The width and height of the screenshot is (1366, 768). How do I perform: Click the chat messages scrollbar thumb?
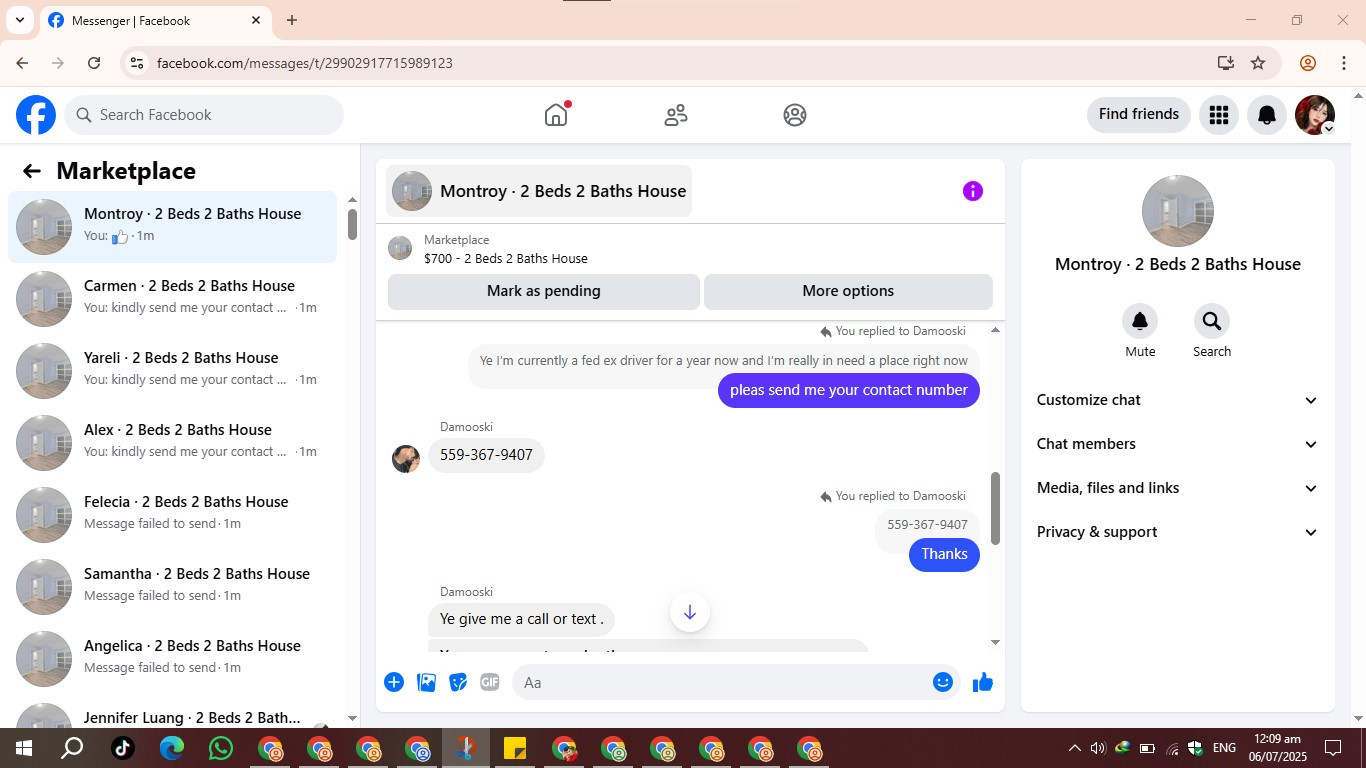pos(995,508)
